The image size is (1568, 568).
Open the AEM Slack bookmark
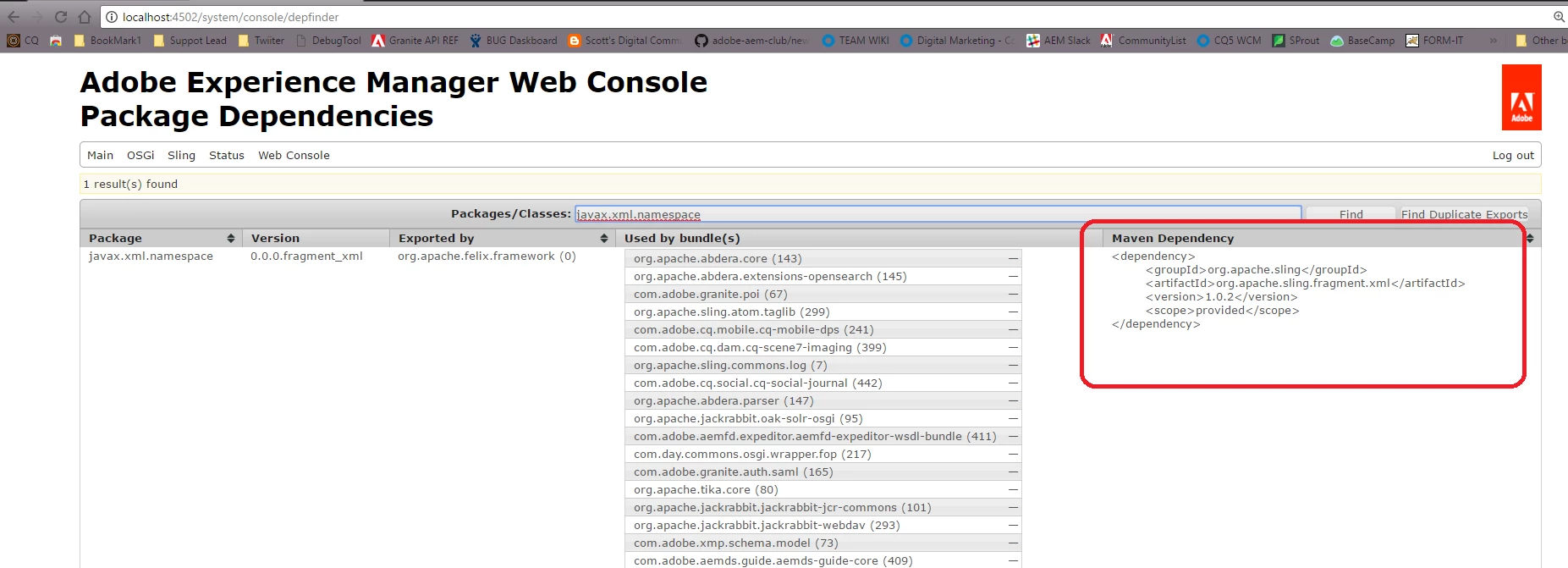(x=1059, y=41)
